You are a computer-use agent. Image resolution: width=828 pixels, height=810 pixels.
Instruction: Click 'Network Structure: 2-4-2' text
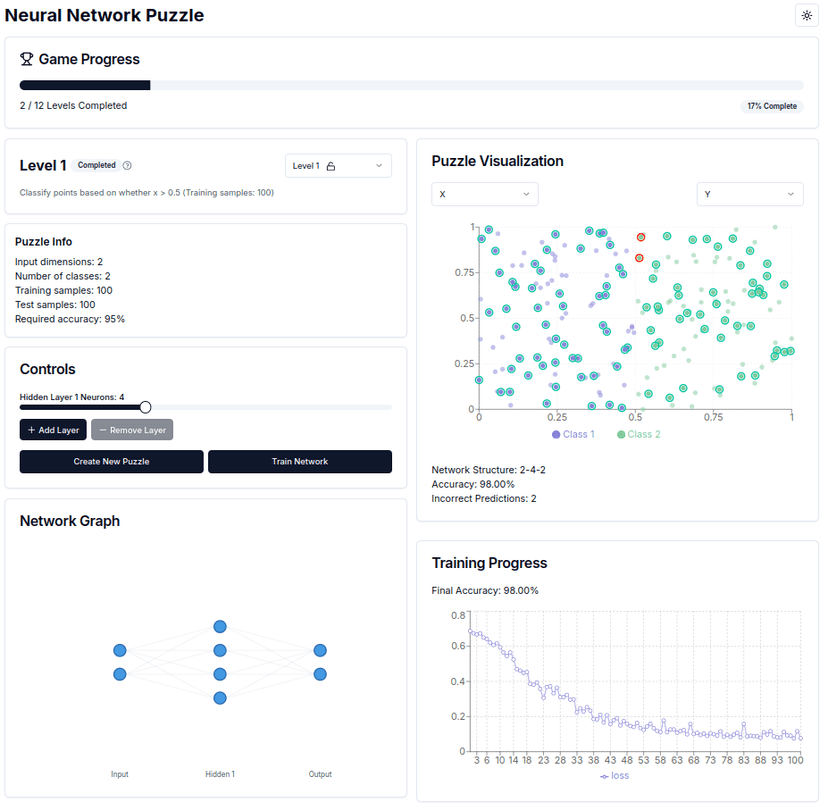click(488, 470)
